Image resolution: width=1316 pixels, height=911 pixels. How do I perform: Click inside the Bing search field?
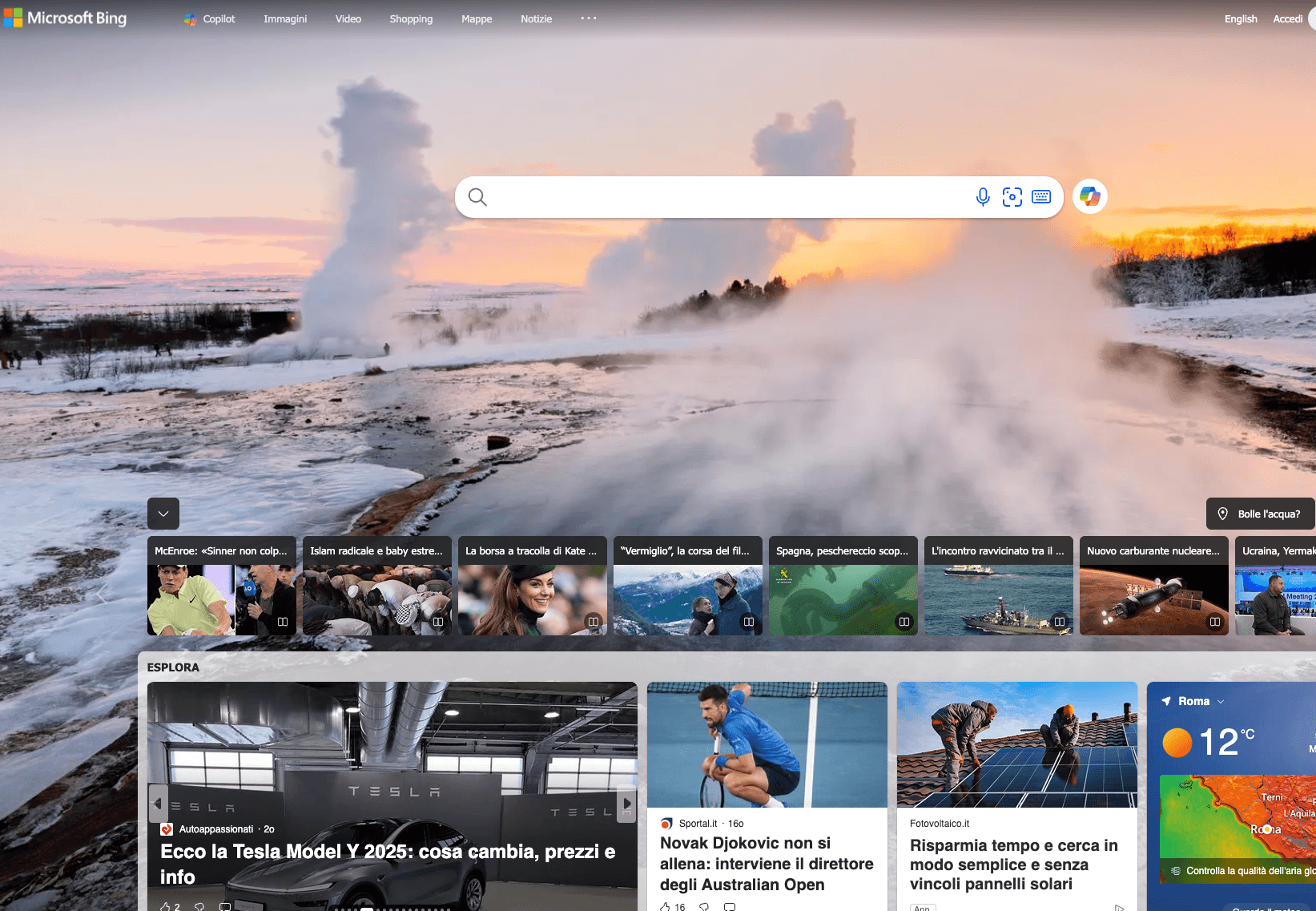point(721,197)
